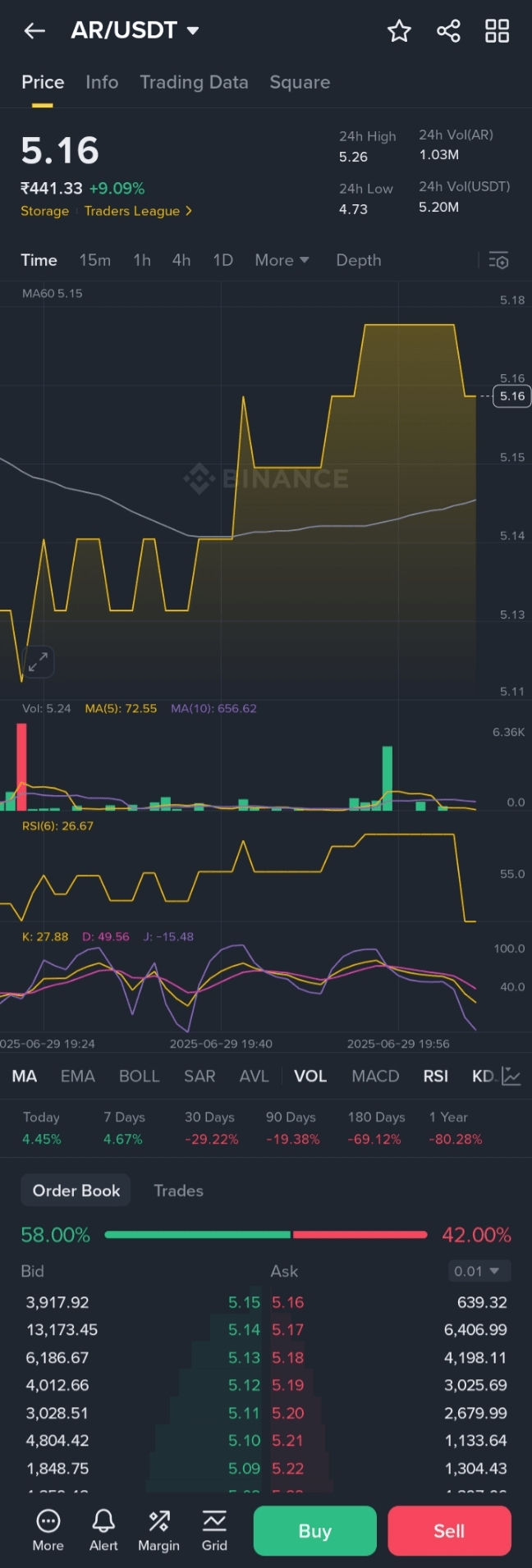Select the Order Book tab
This screenshot has height=1568, width=532.
point(76,1191)
